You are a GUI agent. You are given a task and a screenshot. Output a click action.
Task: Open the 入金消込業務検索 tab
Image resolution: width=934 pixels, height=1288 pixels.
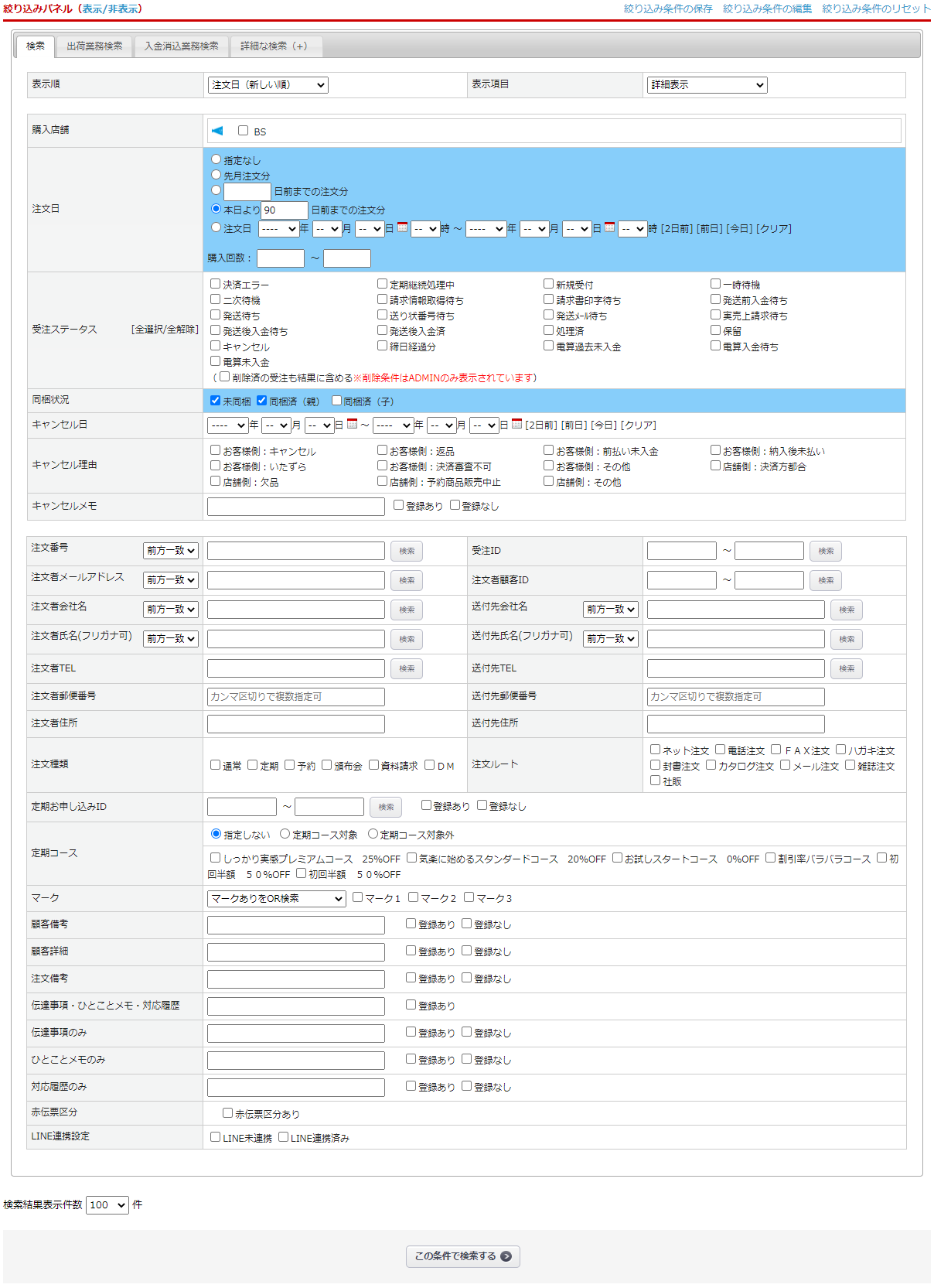[181, 46]
